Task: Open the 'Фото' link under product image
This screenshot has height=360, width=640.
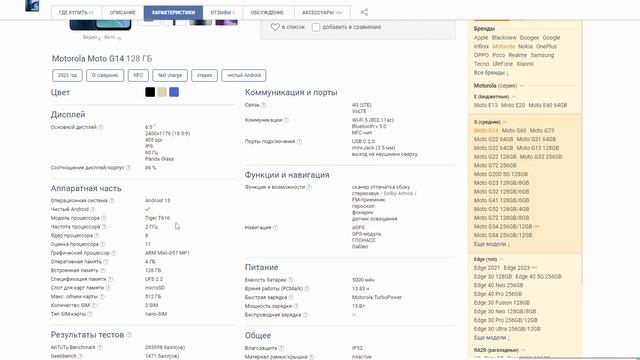Action: point(111,37)
